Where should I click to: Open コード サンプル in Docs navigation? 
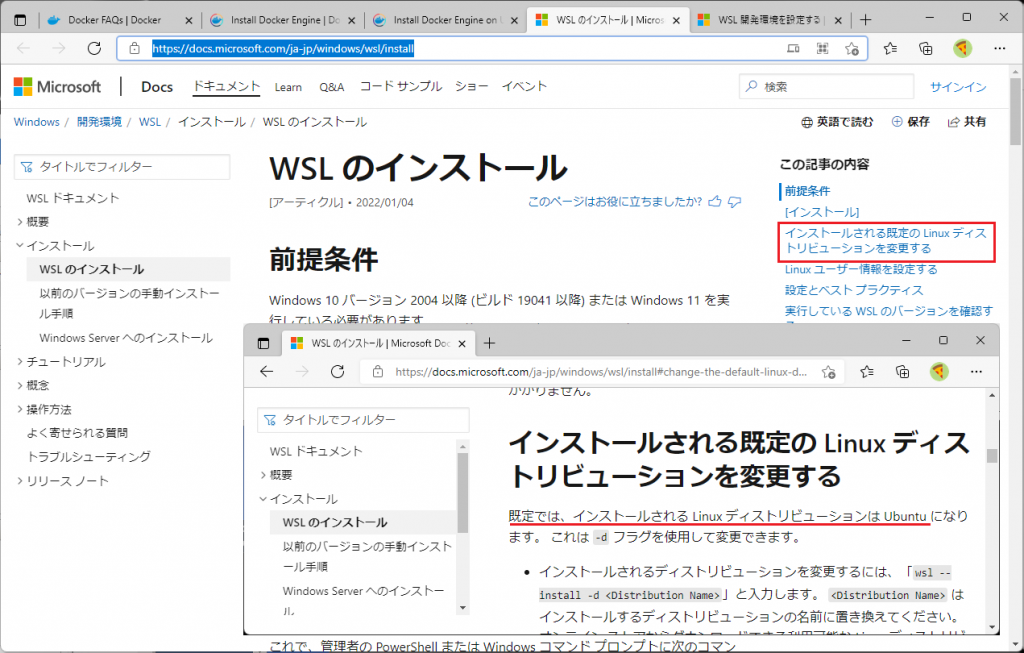click(x=401, y=86)
